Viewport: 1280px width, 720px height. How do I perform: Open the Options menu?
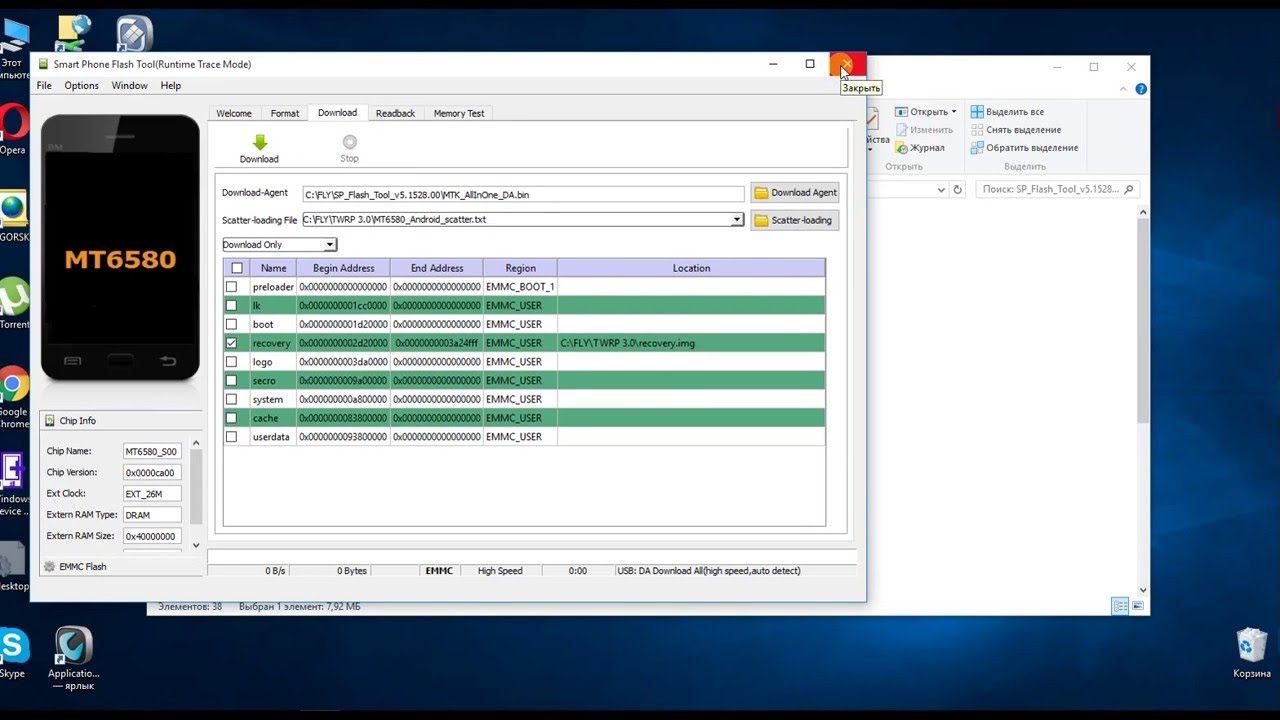click(82, 86)
